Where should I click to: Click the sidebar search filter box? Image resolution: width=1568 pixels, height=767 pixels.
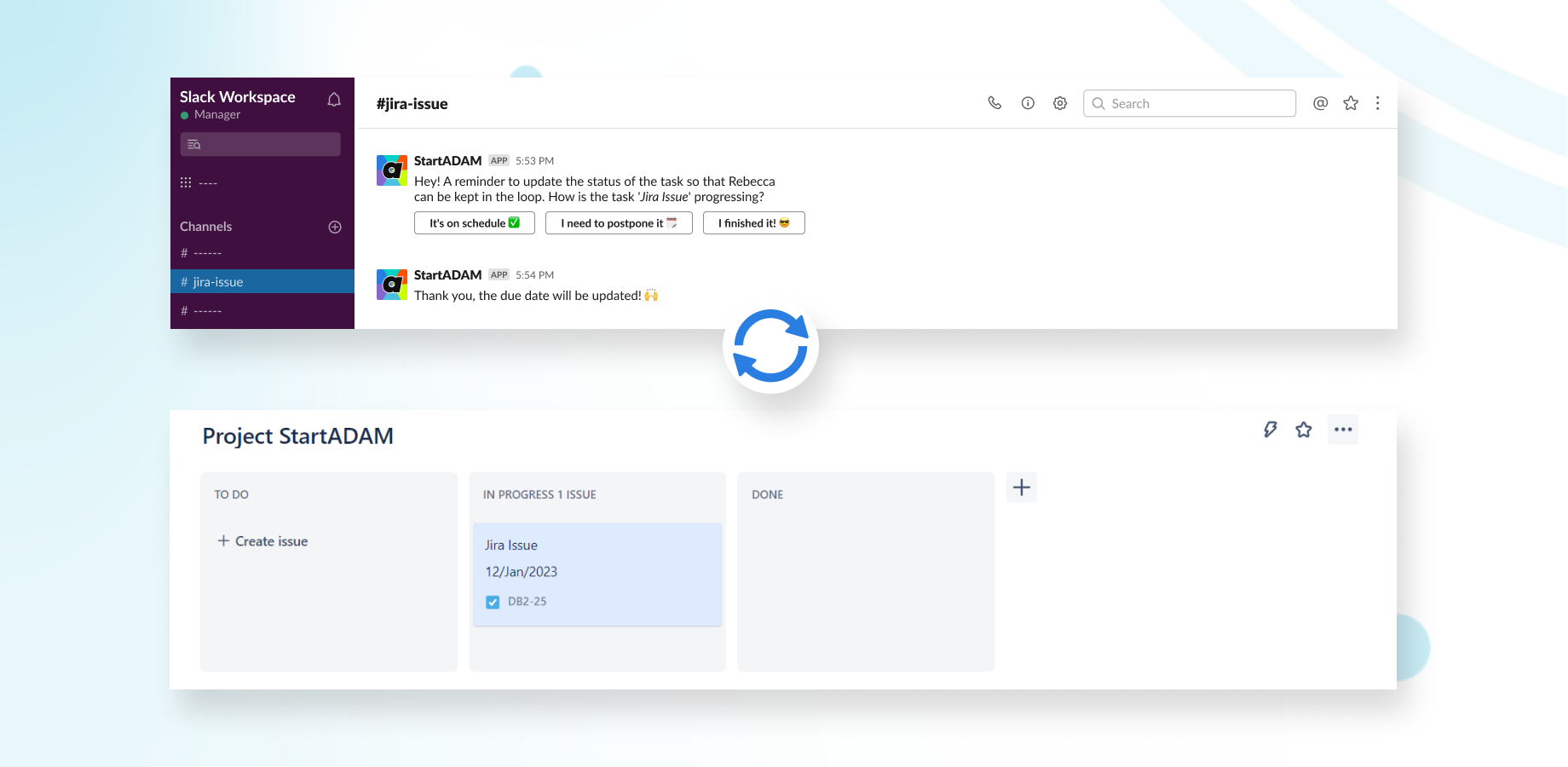[261, 144]
